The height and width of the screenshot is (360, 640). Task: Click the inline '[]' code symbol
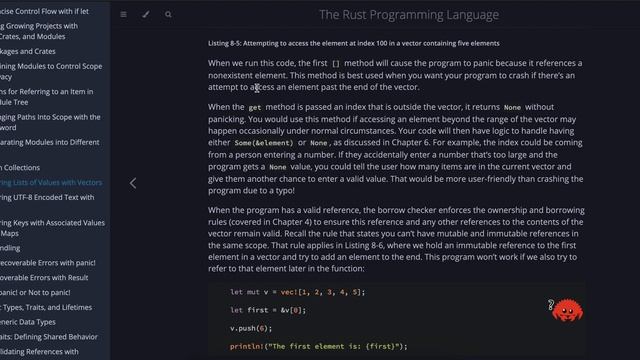click(x=336, y=64)
